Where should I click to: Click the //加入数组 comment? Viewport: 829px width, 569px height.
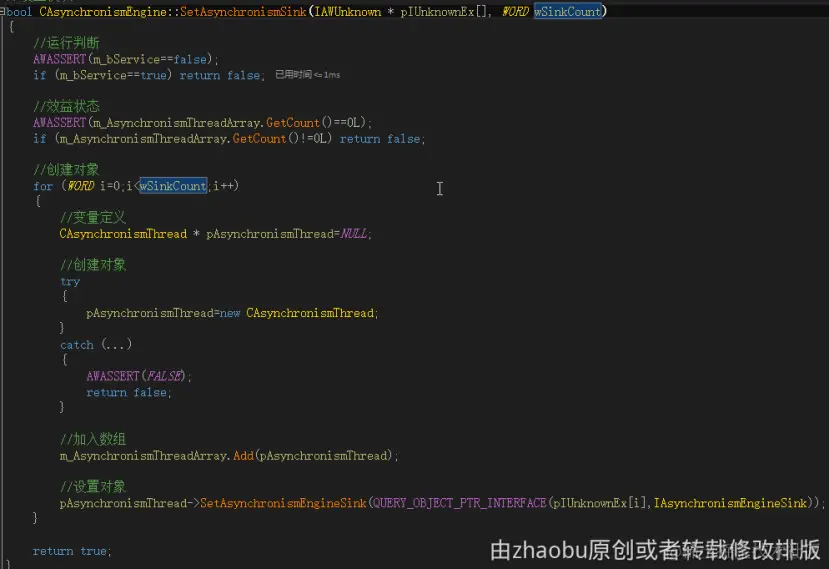click(93, 439)
